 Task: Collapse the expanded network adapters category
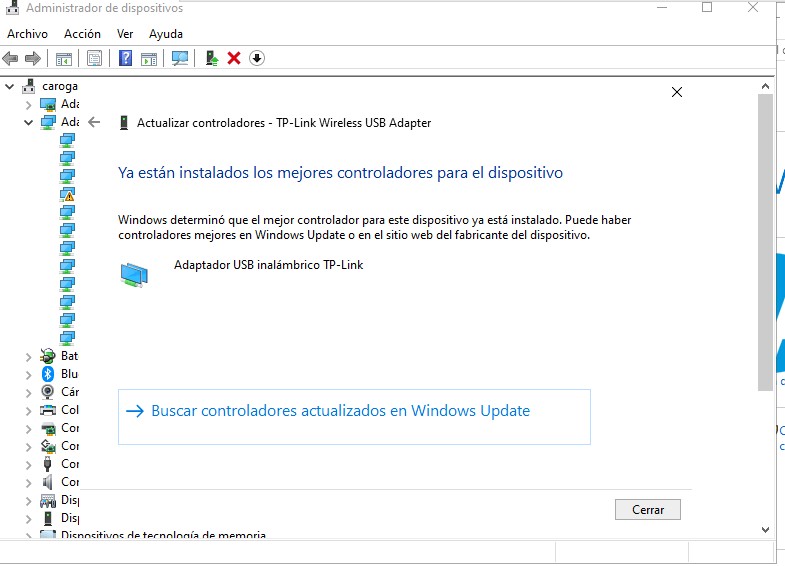27,122
